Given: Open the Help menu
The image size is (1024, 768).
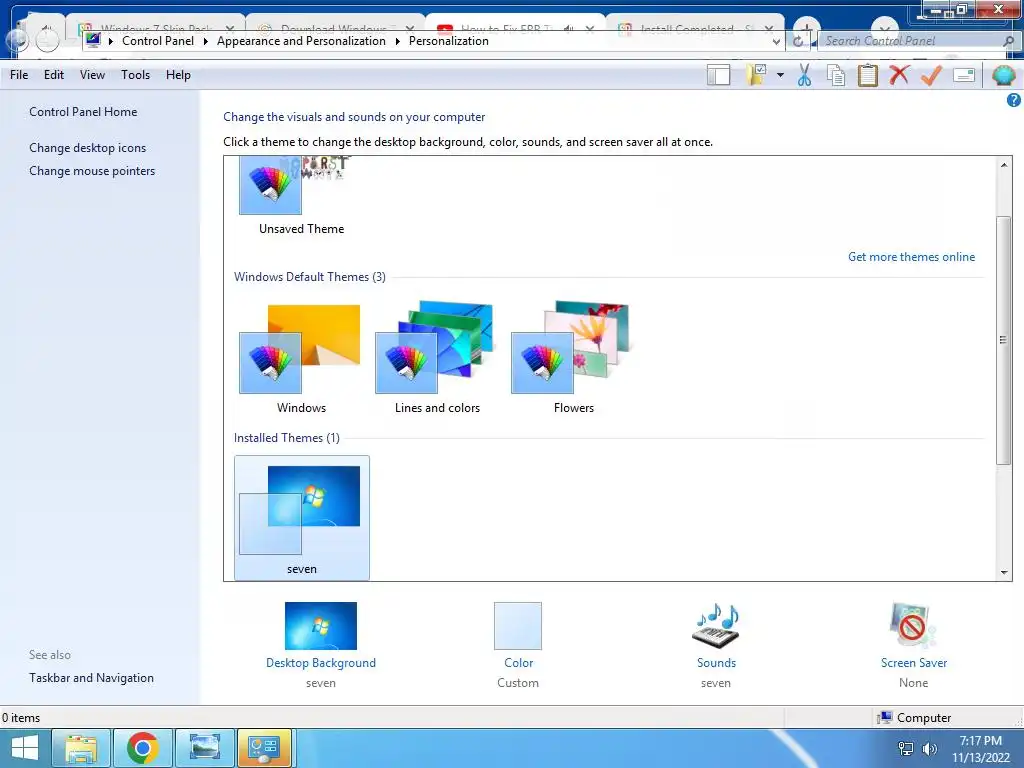Looking at the screenshot, I should coord(178,75).
